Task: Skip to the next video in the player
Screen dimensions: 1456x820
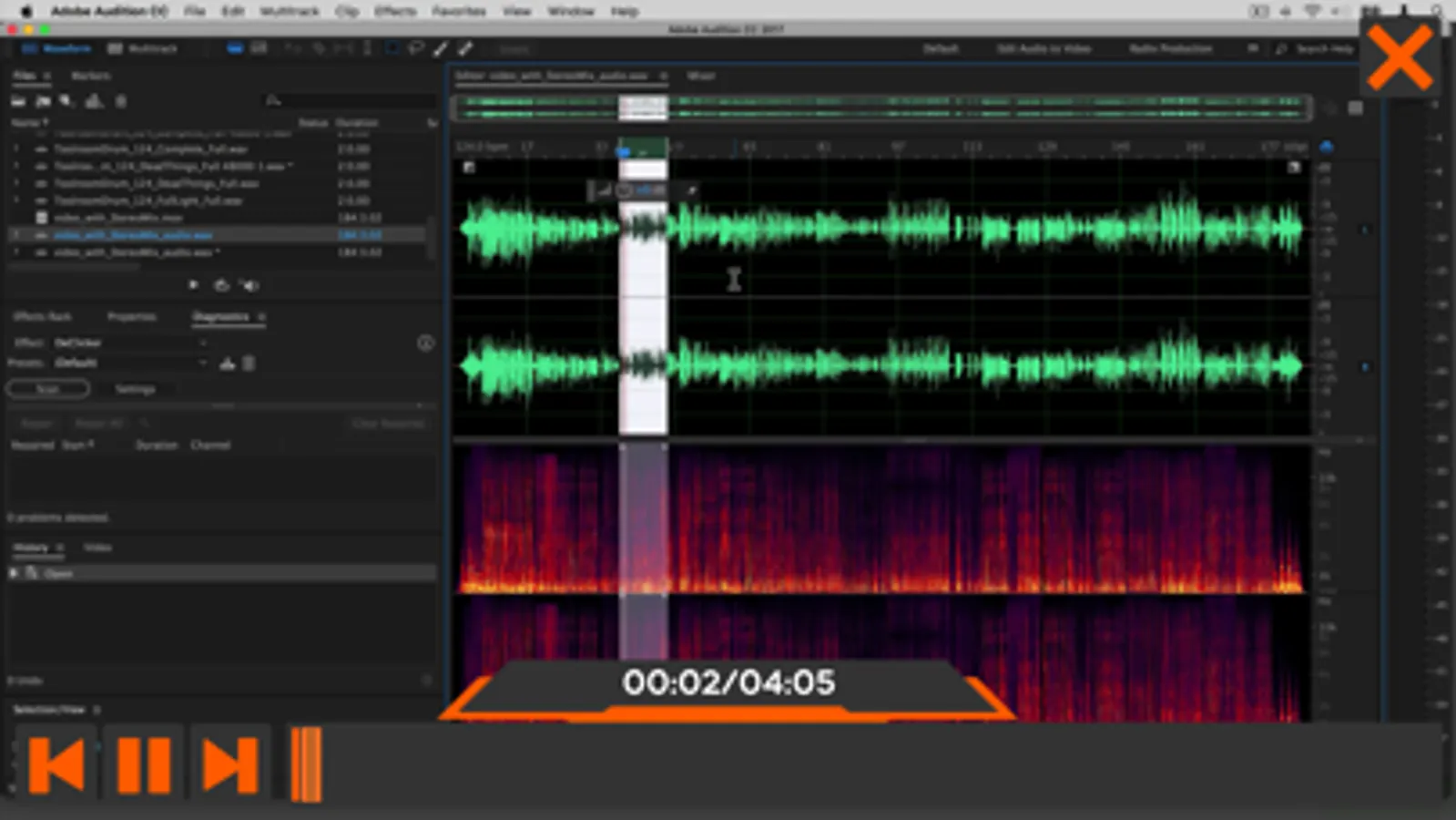Action: click(x=230, y=764)
